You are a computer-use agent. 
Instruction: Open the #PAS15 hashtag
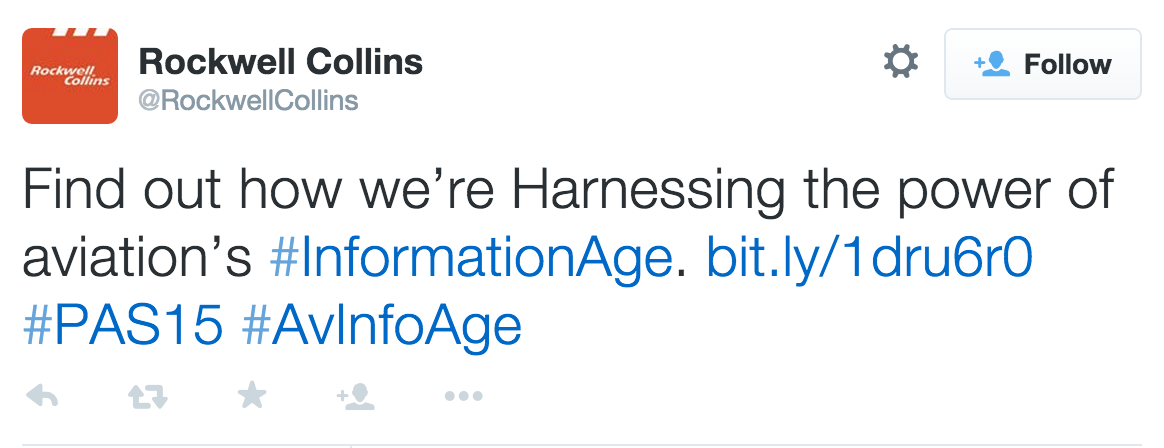[x=120, y=326]
